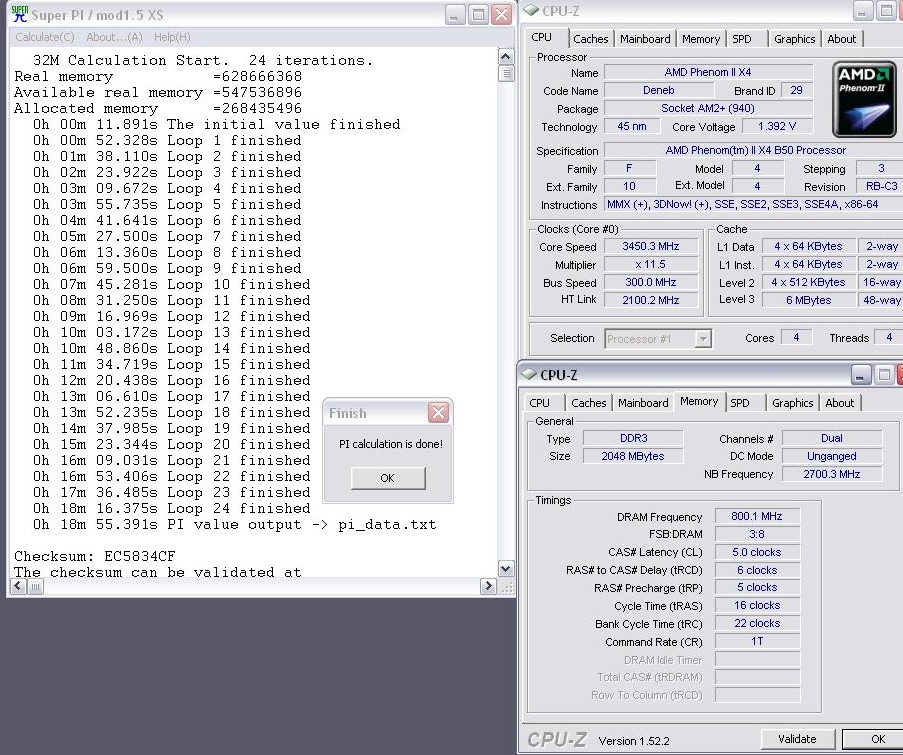
Task: Select the Caches tab in top CPU-Z window
Action: click(591, 39)
